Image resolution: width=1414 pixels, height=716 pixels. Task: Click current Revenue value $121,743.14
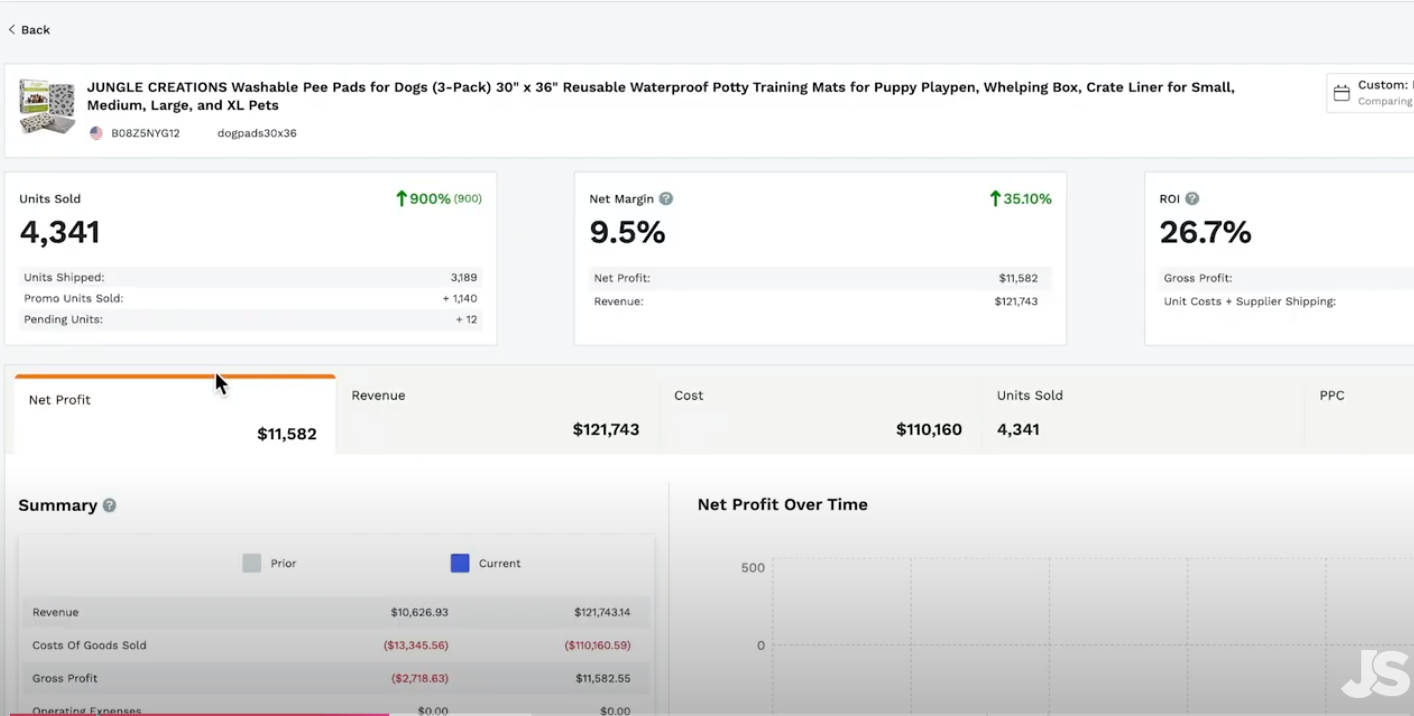pyautogui.click(x=602, y=612)
